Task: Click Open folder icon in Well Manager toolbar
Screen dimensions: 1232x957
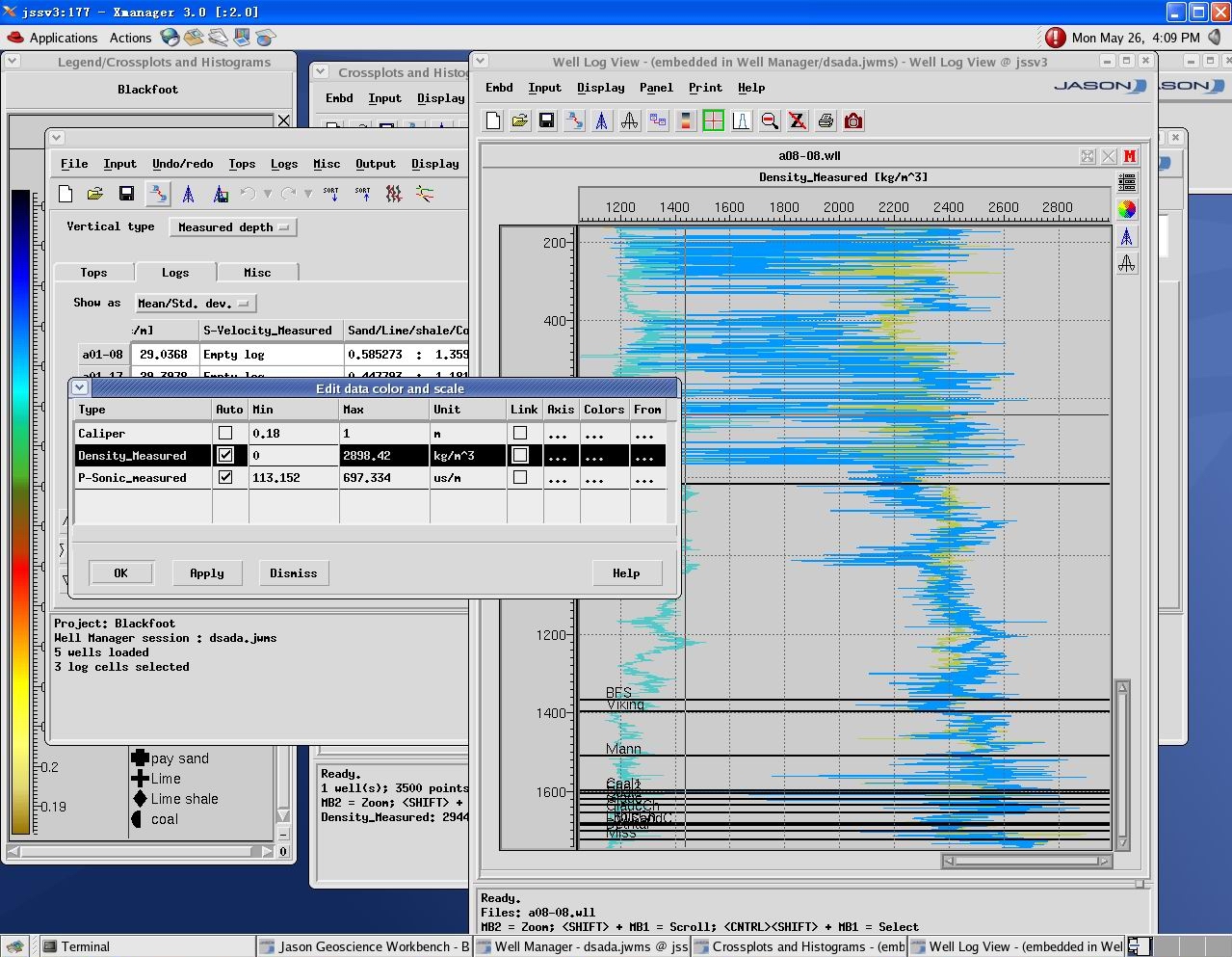Action: (95, 194)
